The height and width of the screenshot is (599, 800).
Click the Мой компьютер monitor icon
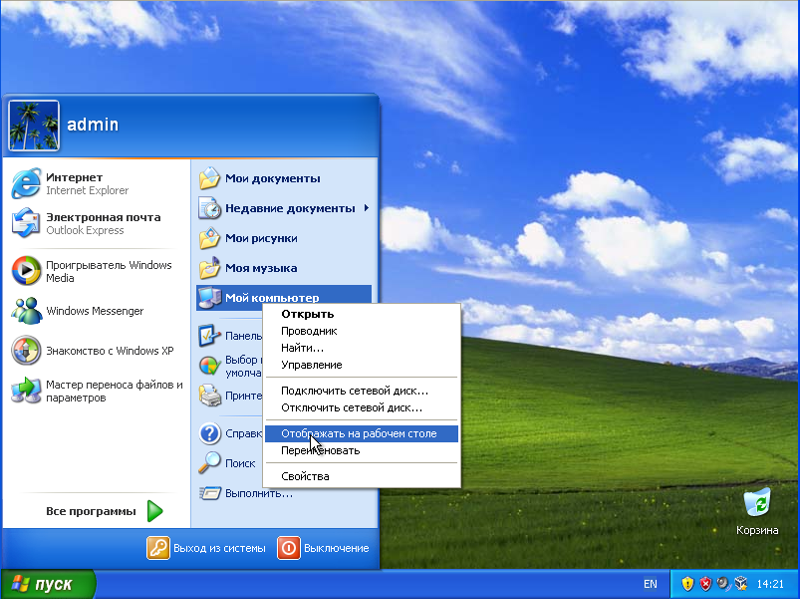point(209,298)
